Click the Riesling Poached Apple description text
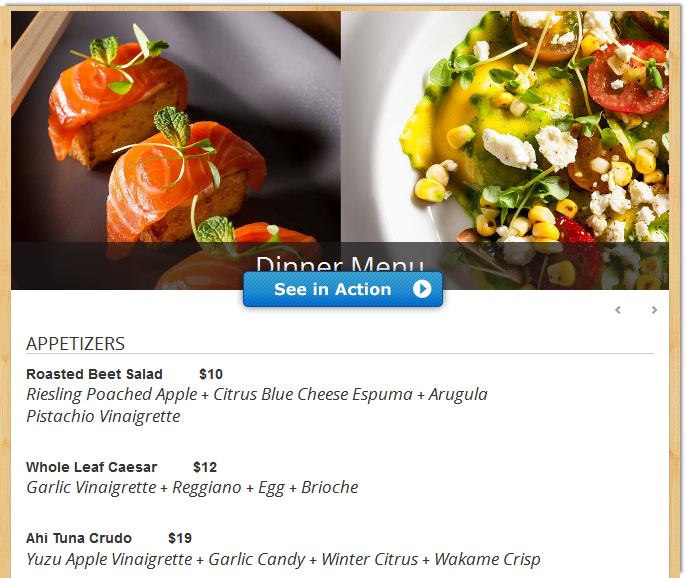 [257, 394]
